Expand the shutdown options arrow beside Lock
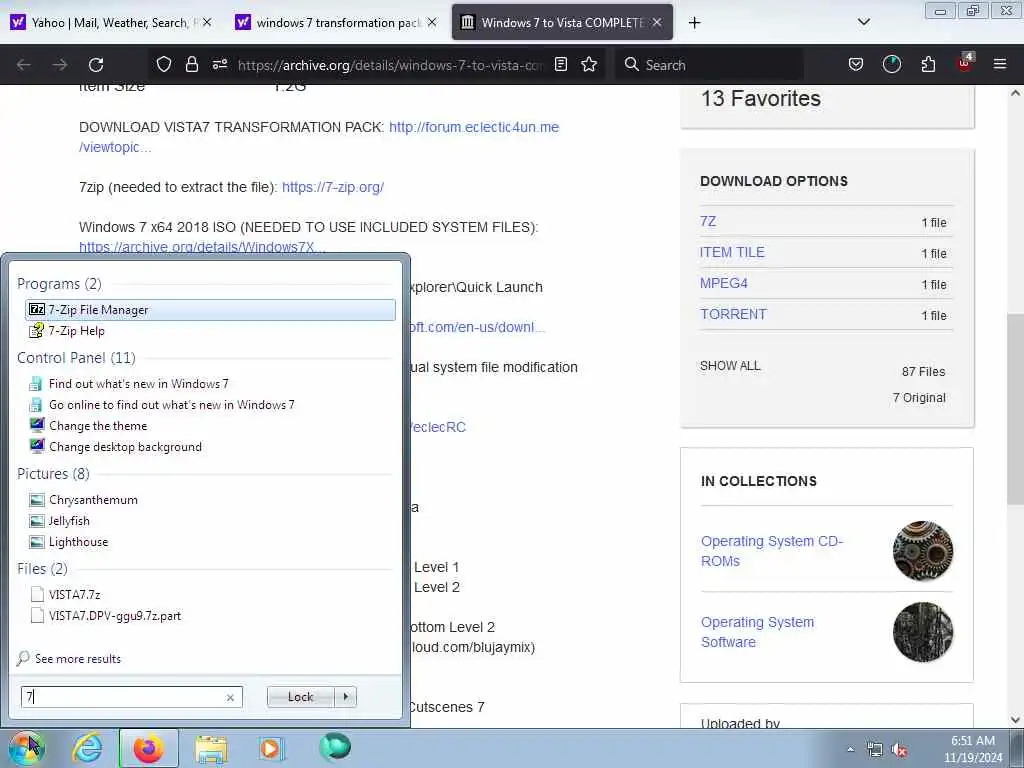1024x768 pixels. tap(345, 697)
